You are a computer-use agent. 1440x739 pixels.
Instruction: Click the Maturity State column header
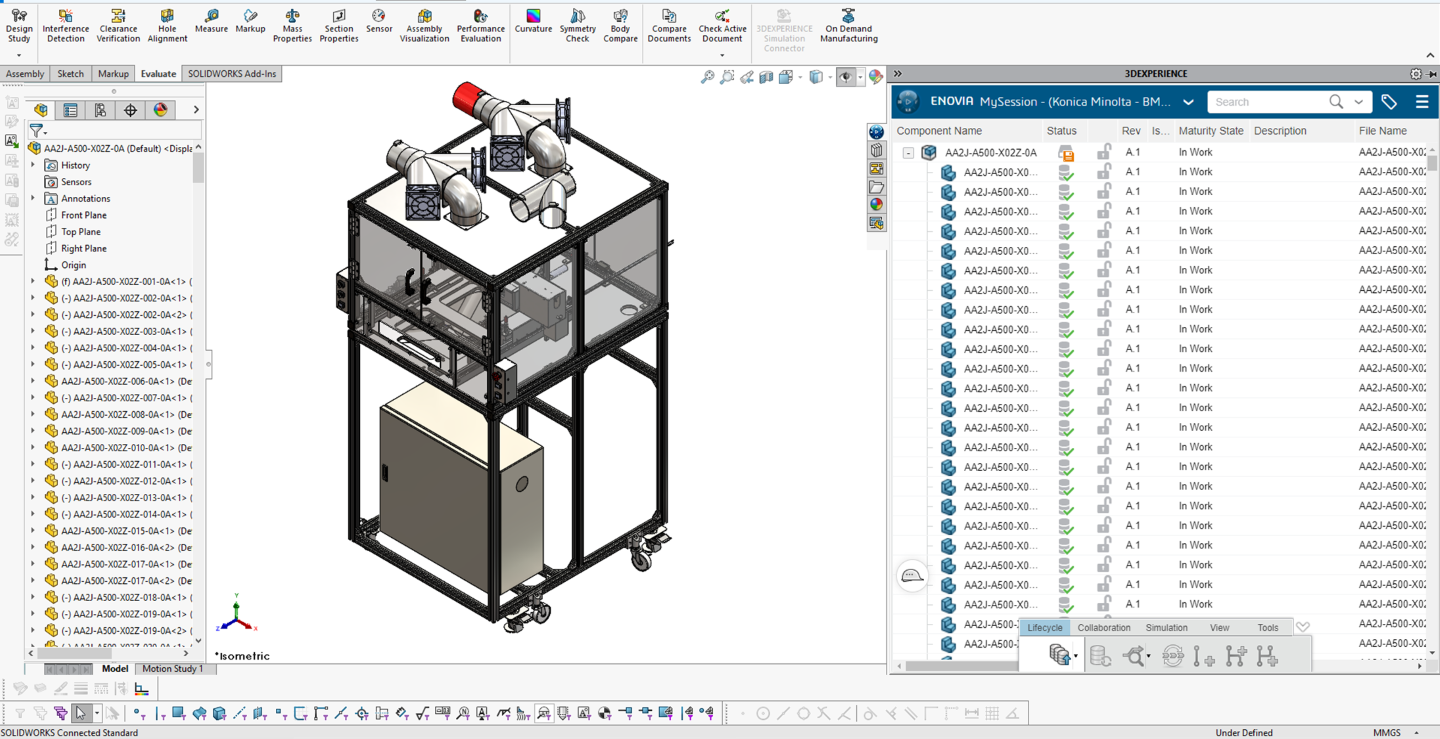coord(1211,131)
